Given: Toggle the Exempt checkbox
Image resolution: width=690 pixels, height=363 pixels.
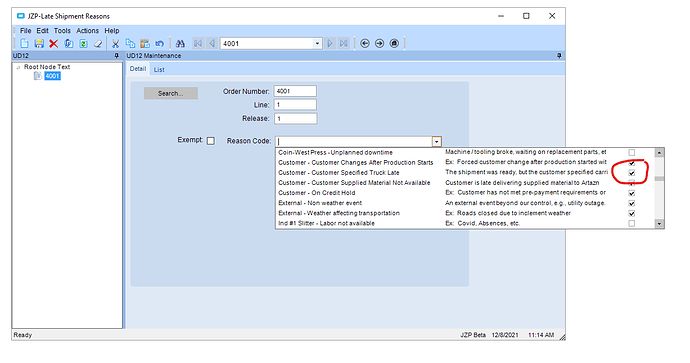Looking at the screenshot, I should point(211,141).
